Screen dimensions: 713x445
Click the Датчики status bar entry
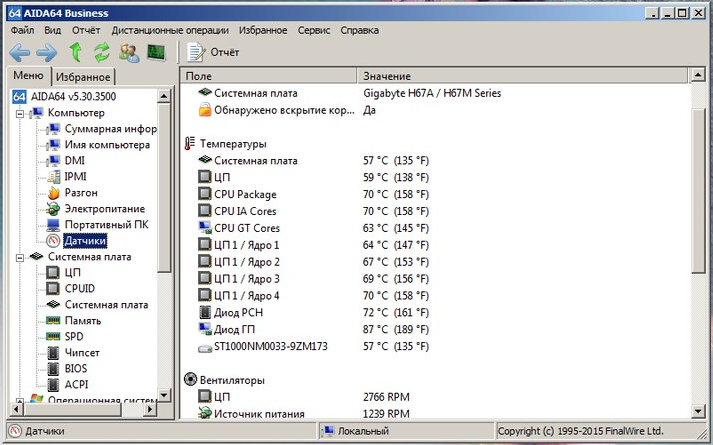(x=161, y=431)
